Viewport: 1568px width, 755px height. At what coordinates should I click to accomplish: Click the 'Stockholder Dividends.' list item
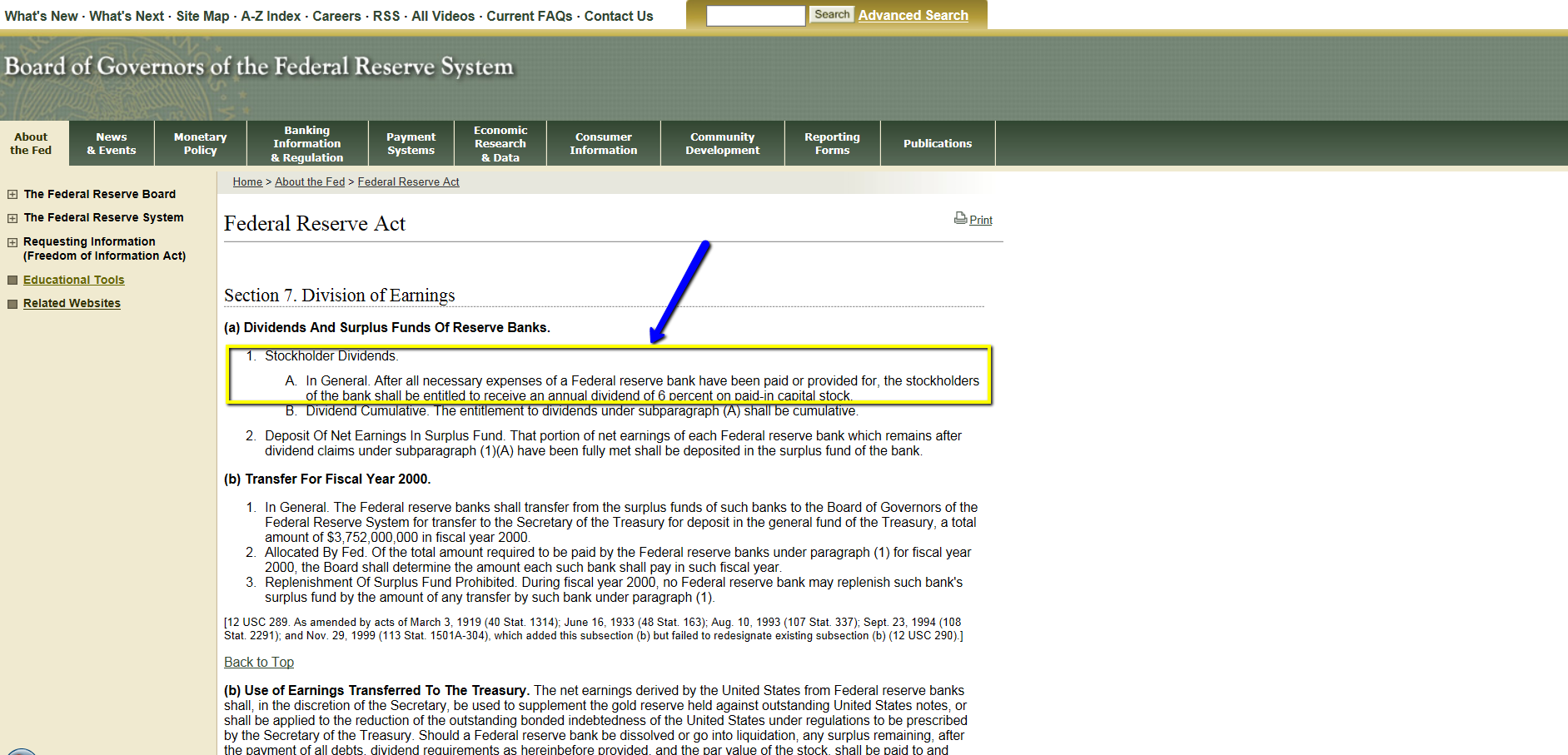(331, 355)
